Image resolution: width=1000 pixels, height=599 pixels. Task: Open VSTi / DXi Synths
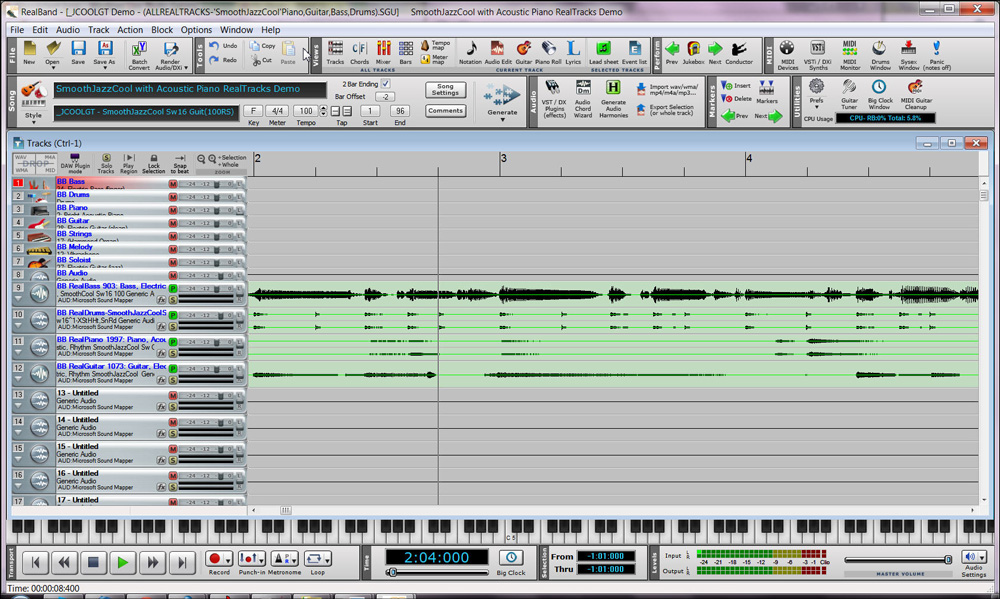point(818,55)
